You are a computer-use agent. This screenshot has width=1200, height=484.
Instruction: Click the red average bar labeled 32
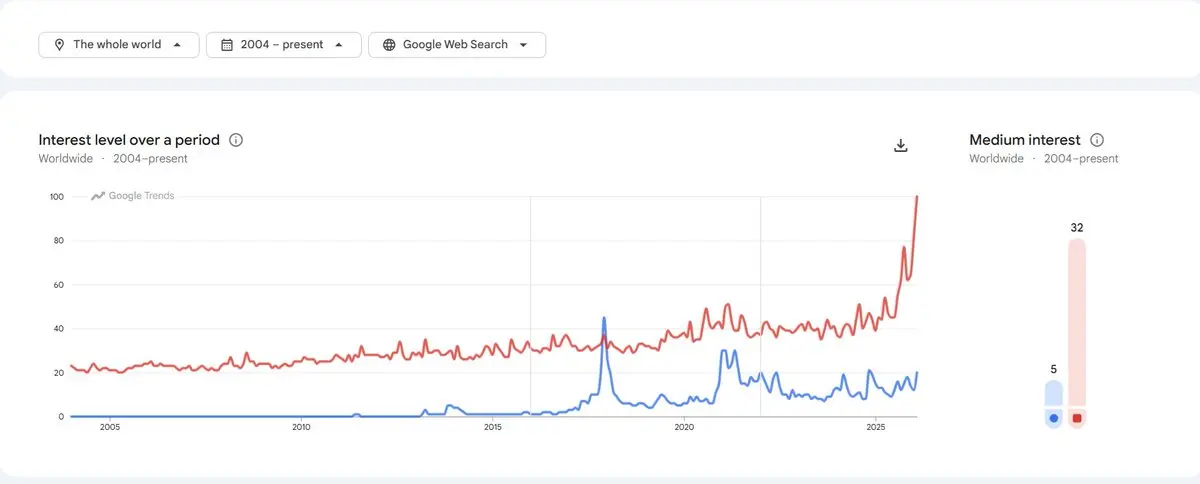tap(1077, 320)
